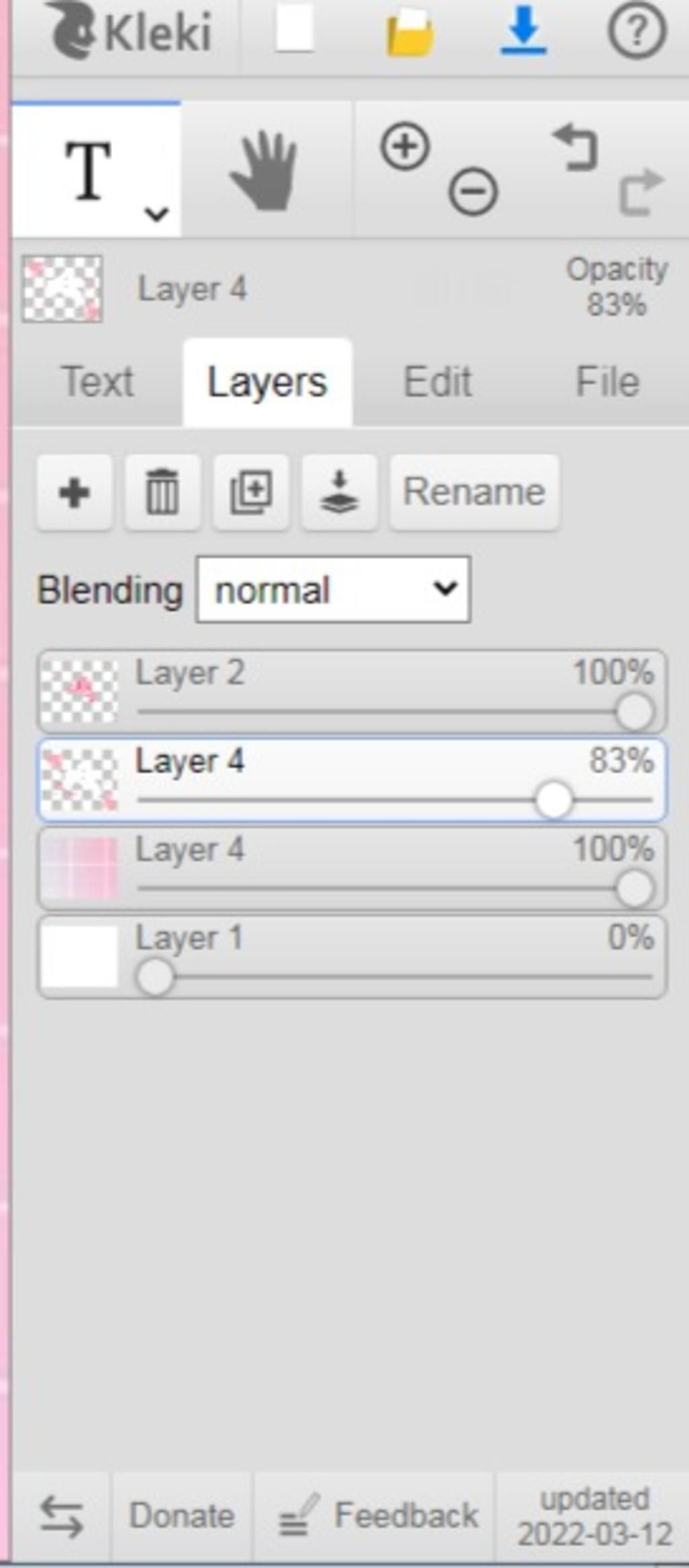This screenshot has width=689, height=1568.
Task: Expand the Text tool chevron dropdown
Action: (156, 214)
